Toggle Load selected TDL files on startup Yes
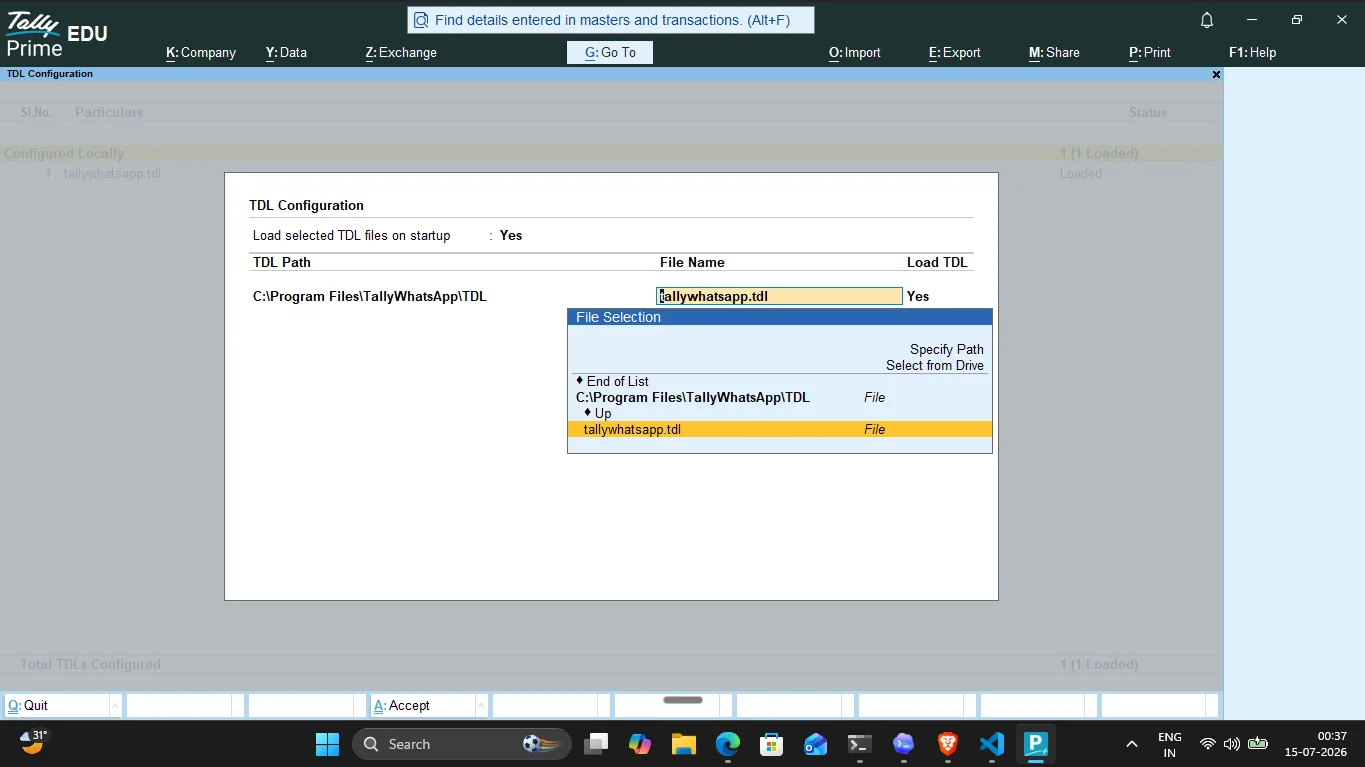Screen dimensions: 1365x767 (511, 236)
